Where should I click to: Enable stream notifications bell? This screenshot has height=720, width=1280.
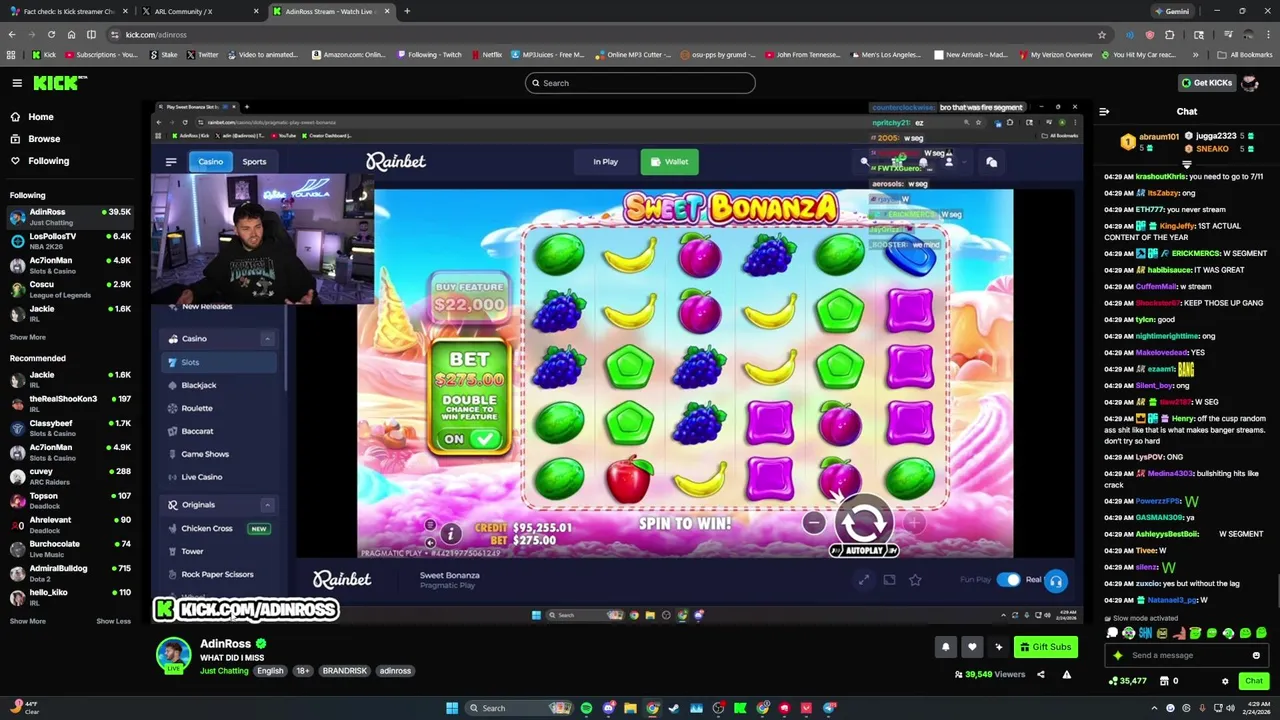pyautogui.click(x=945, y=647)
